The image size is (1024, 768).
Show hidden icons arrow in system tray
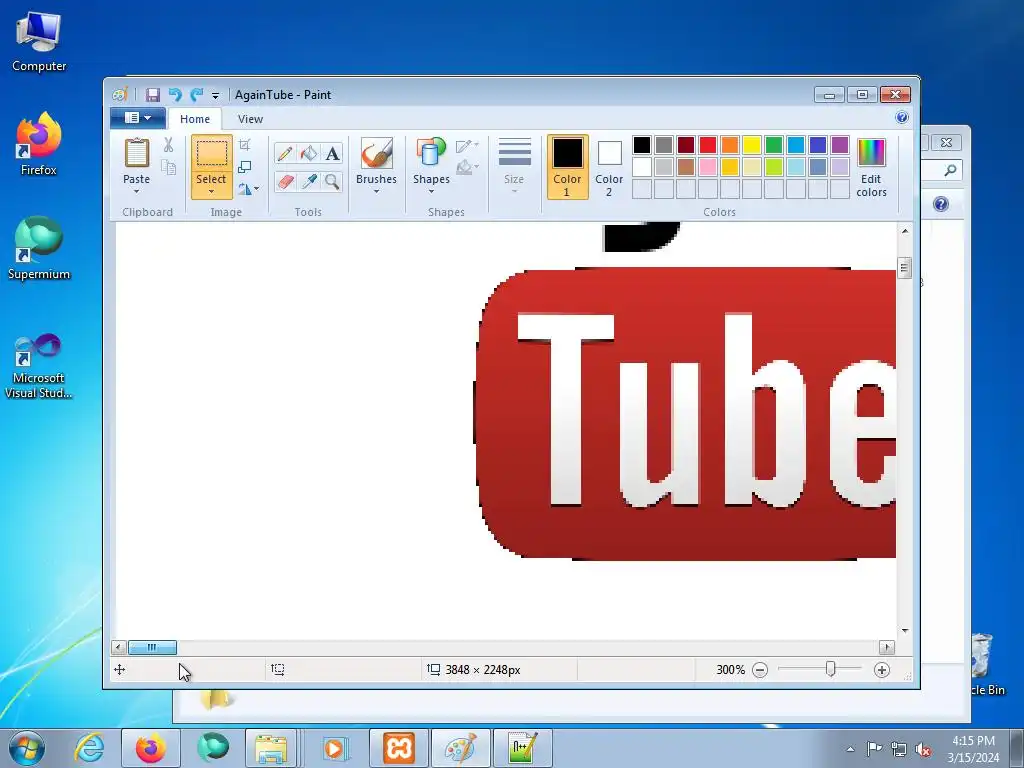(850, 749)
